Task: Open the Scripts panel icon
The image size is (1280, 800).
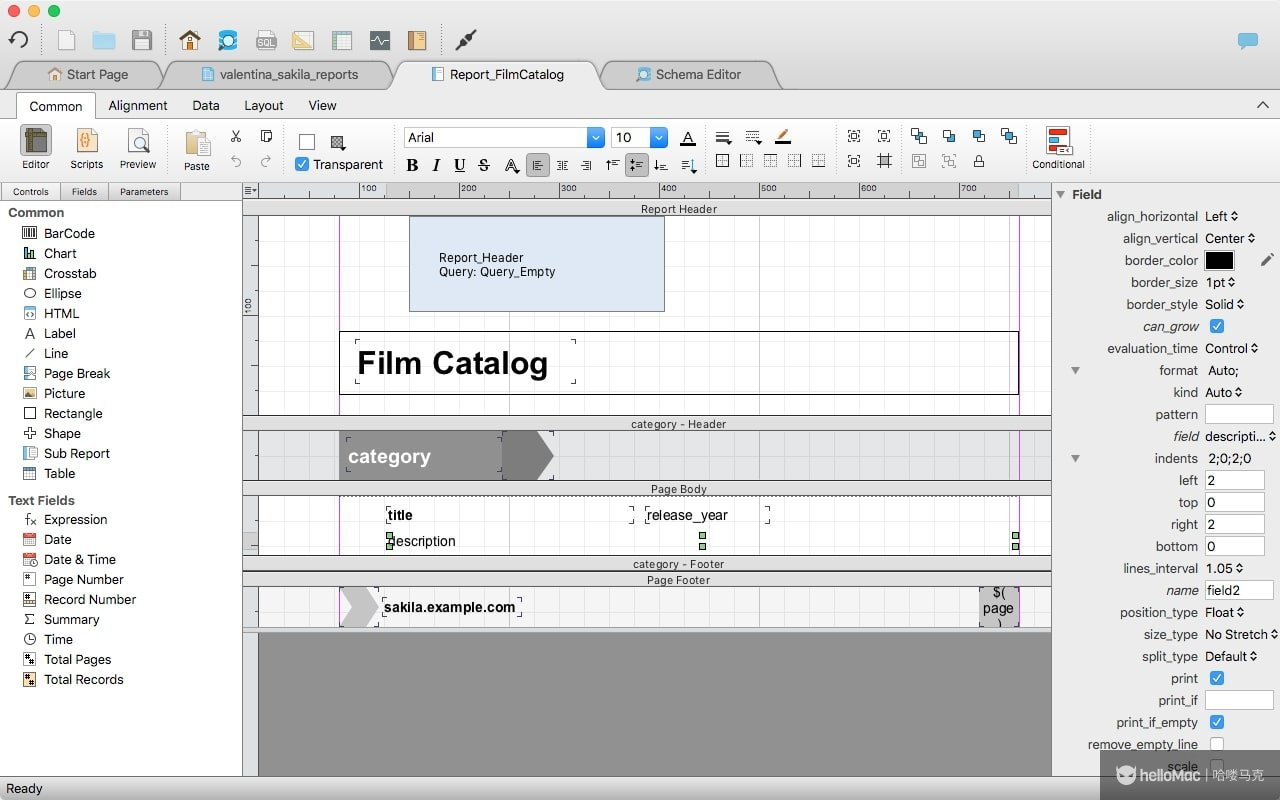Action: pos(87,148)
